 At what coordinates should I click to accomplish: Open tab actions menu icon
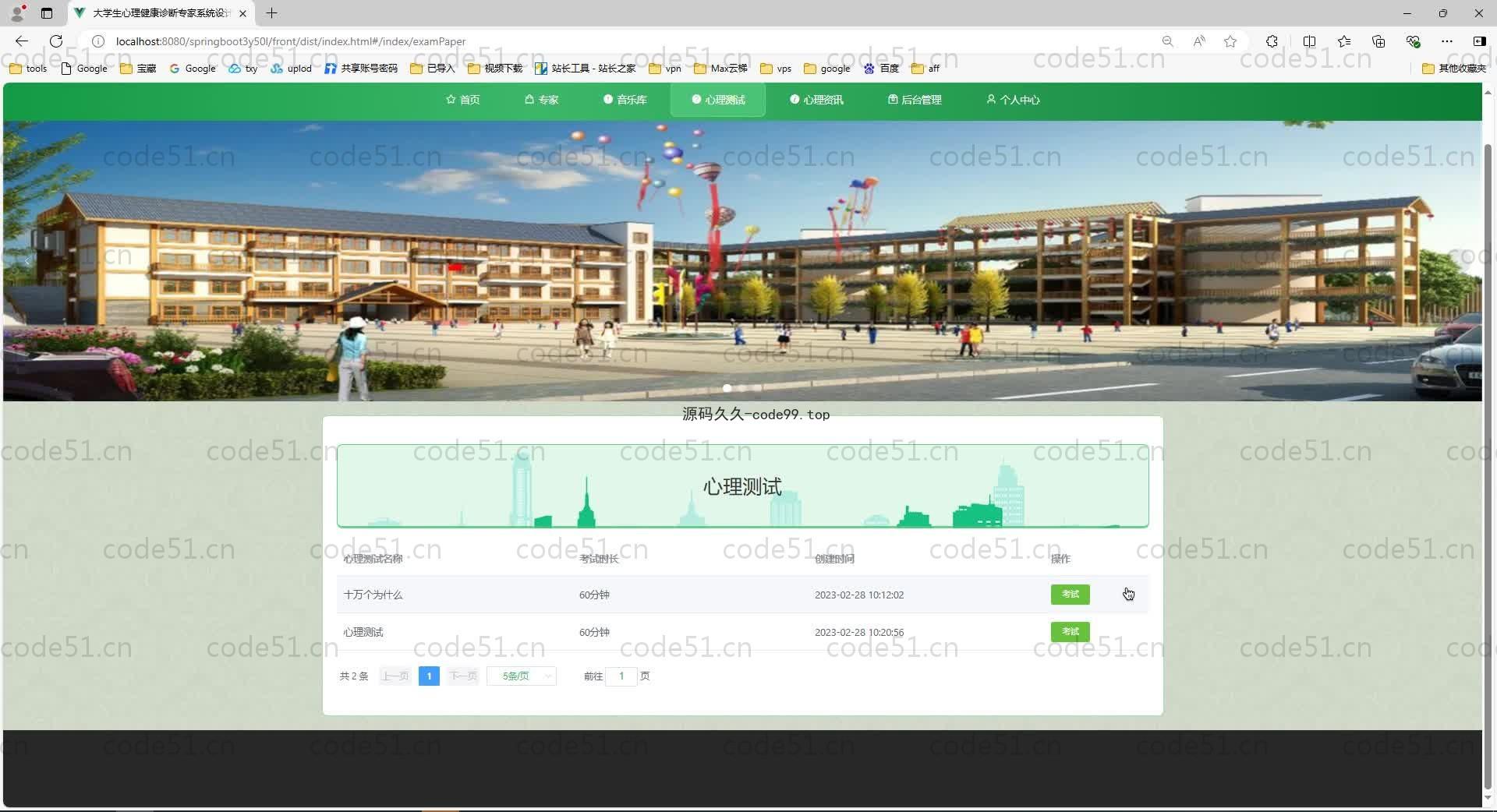tap(47, 13)
